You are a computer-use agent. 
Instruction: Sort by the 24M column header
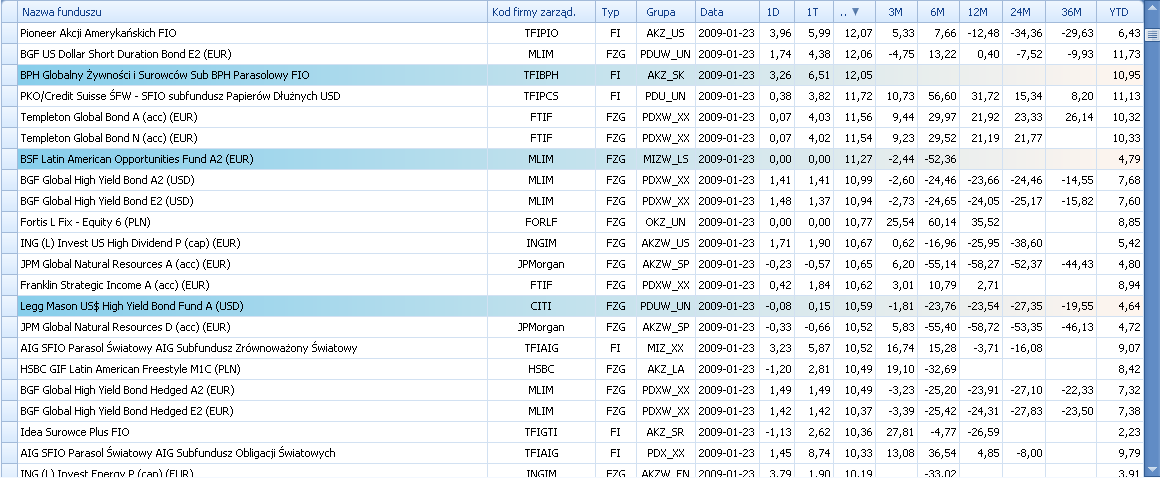1024,12
